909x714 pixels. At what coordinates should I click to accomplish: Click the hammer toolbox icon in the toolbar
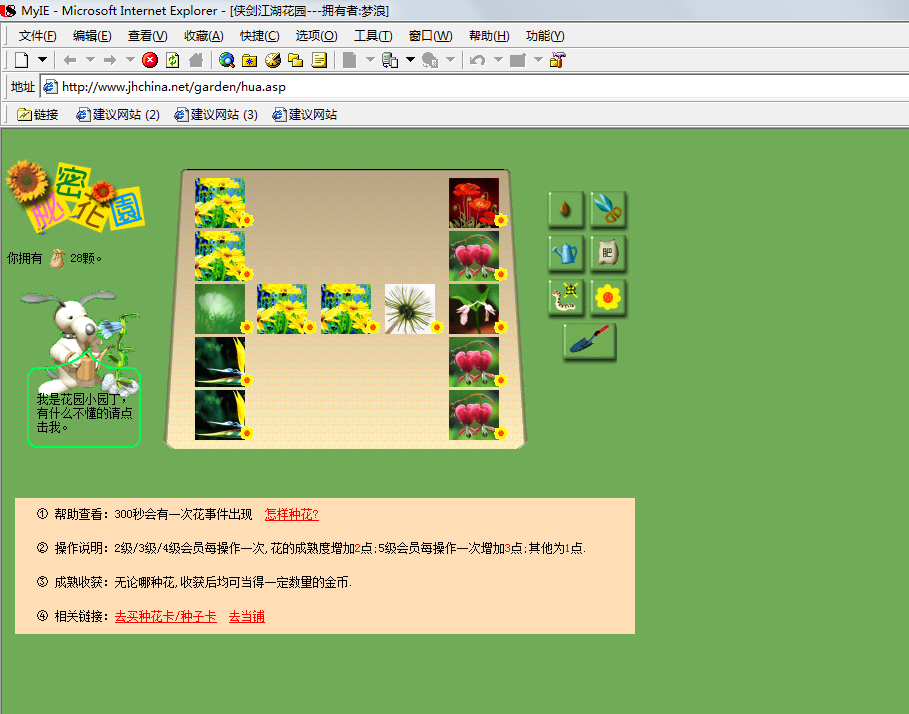tap(558, 60)
